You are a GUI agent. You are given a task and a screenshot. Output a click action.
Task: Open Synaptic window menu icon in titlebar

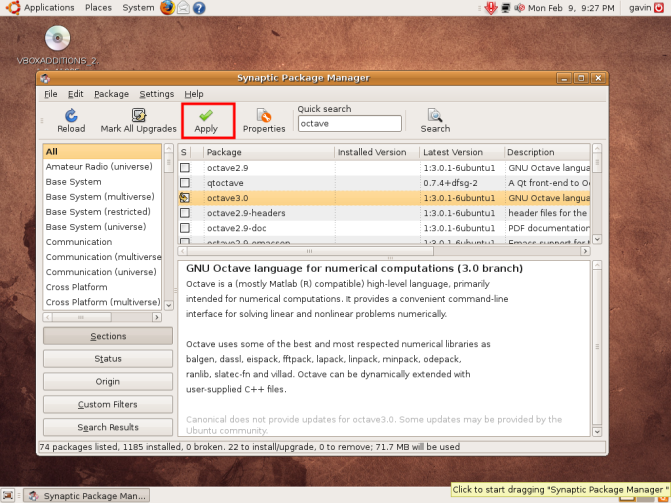(x=45, y=78)
